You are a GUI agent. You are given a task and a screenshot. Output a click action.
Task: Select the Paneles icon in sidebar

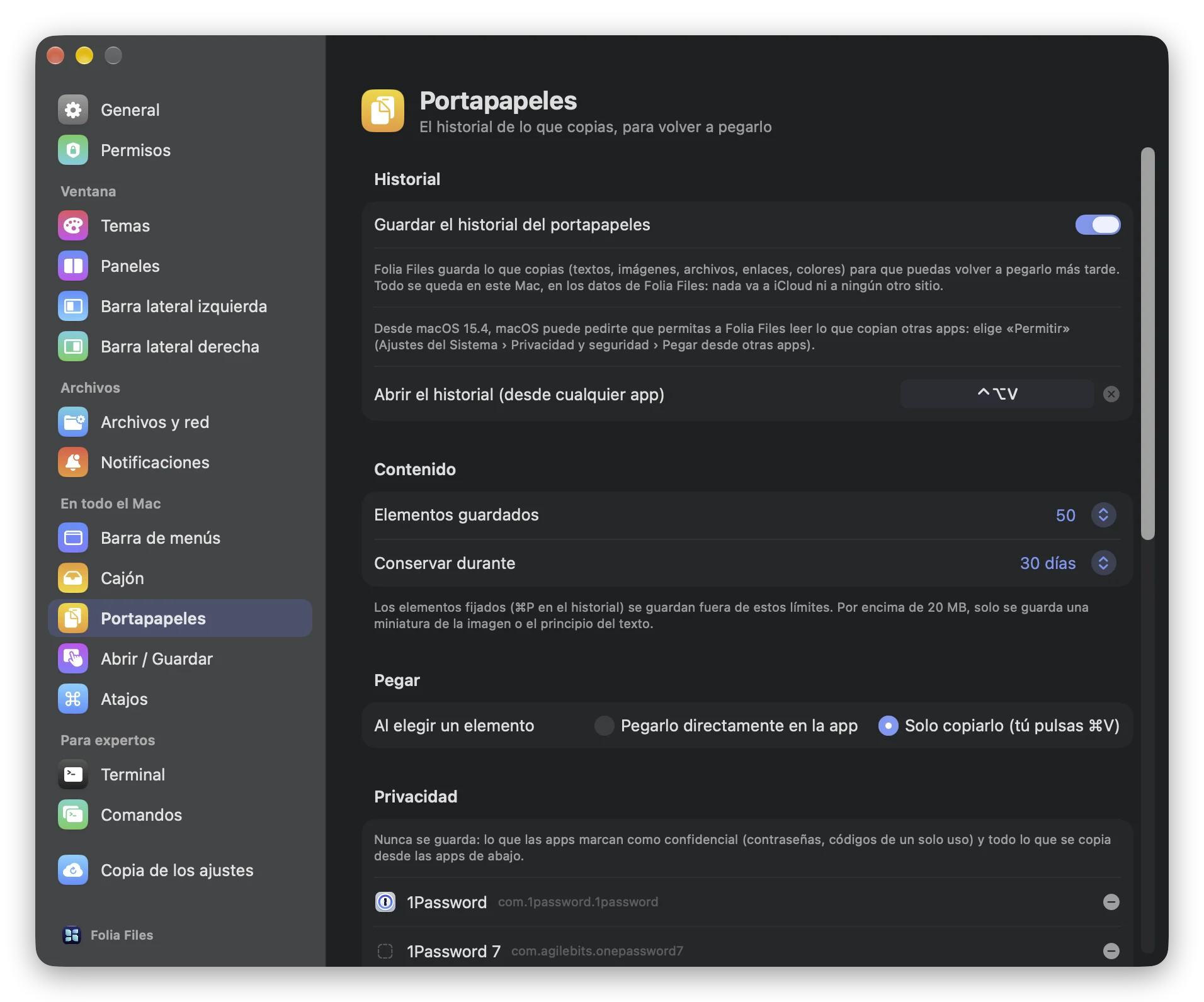click(x=73, y=266)
